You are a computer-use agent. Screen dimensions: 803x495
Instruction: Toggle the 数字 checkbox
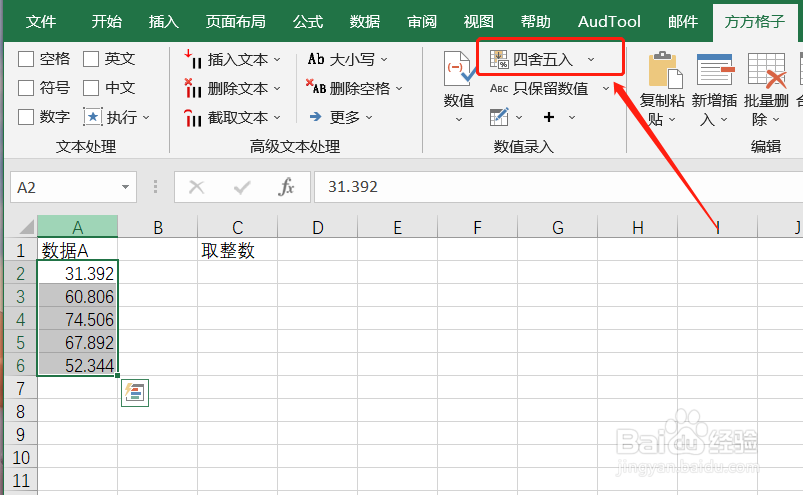(x=26, y=117)
